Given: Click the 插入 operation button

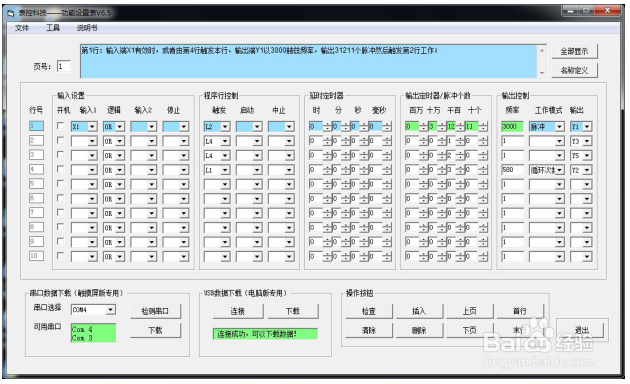Looking at the screenshot, I should [x=419, y=311].
